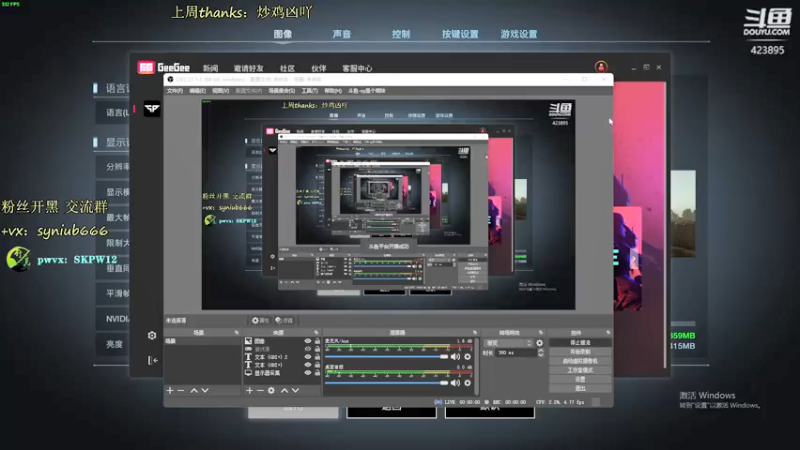The image size is (800, 450).
Task: Move scene up in scenes list
Action: (x=194, y=390)
